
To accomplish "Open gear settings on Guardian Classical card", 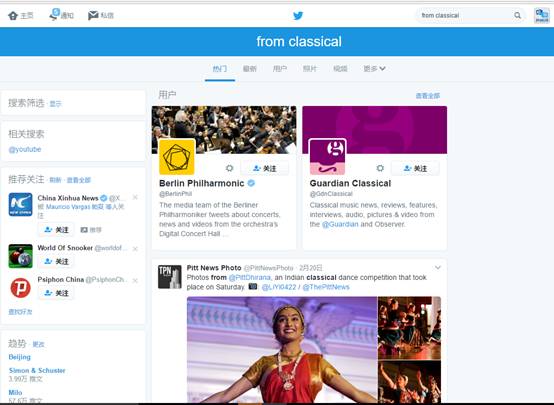I will [x=380, y=168].
